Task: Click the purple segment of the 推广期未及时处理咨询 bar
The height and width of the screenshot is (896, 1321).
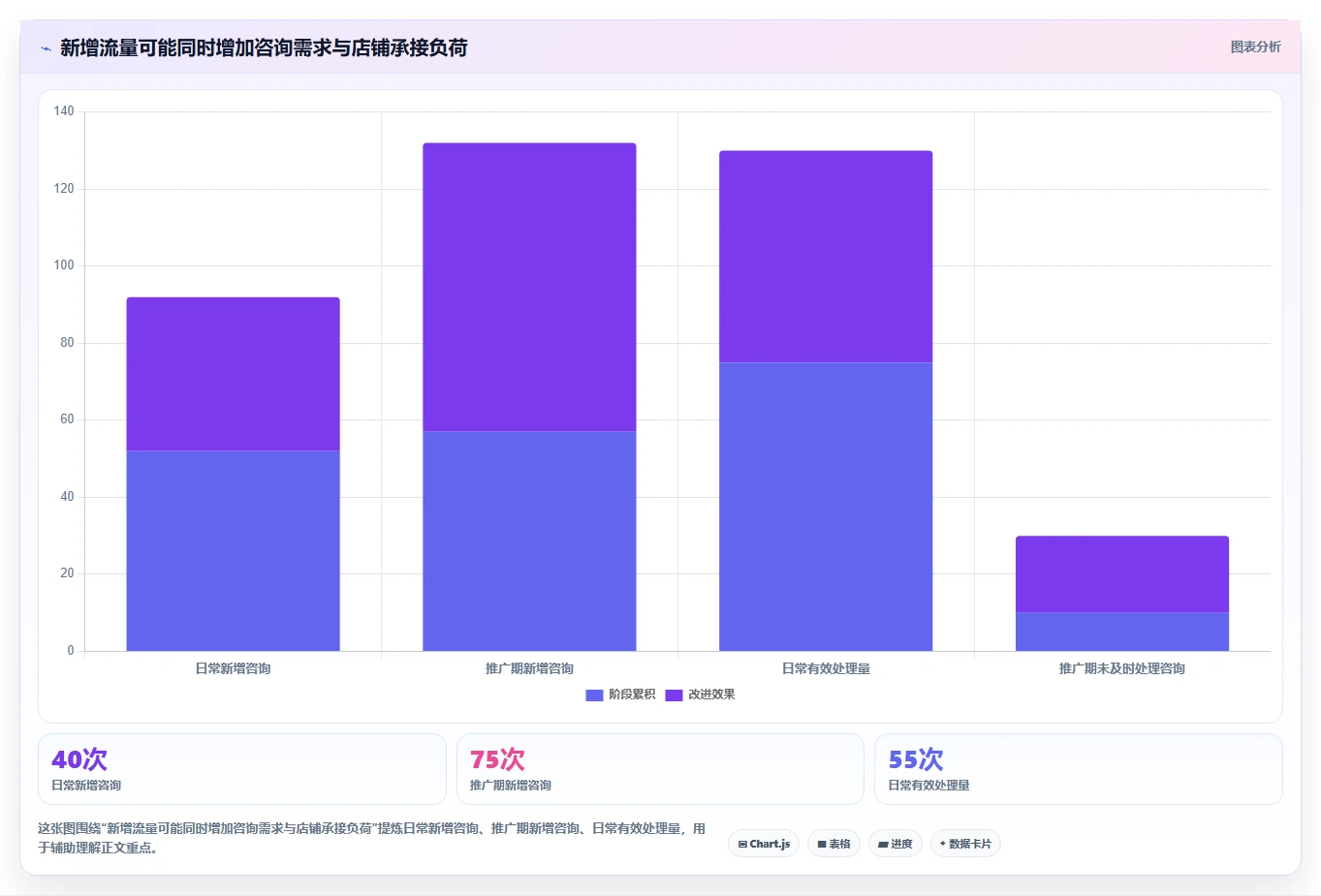Action: point(1122,574)
